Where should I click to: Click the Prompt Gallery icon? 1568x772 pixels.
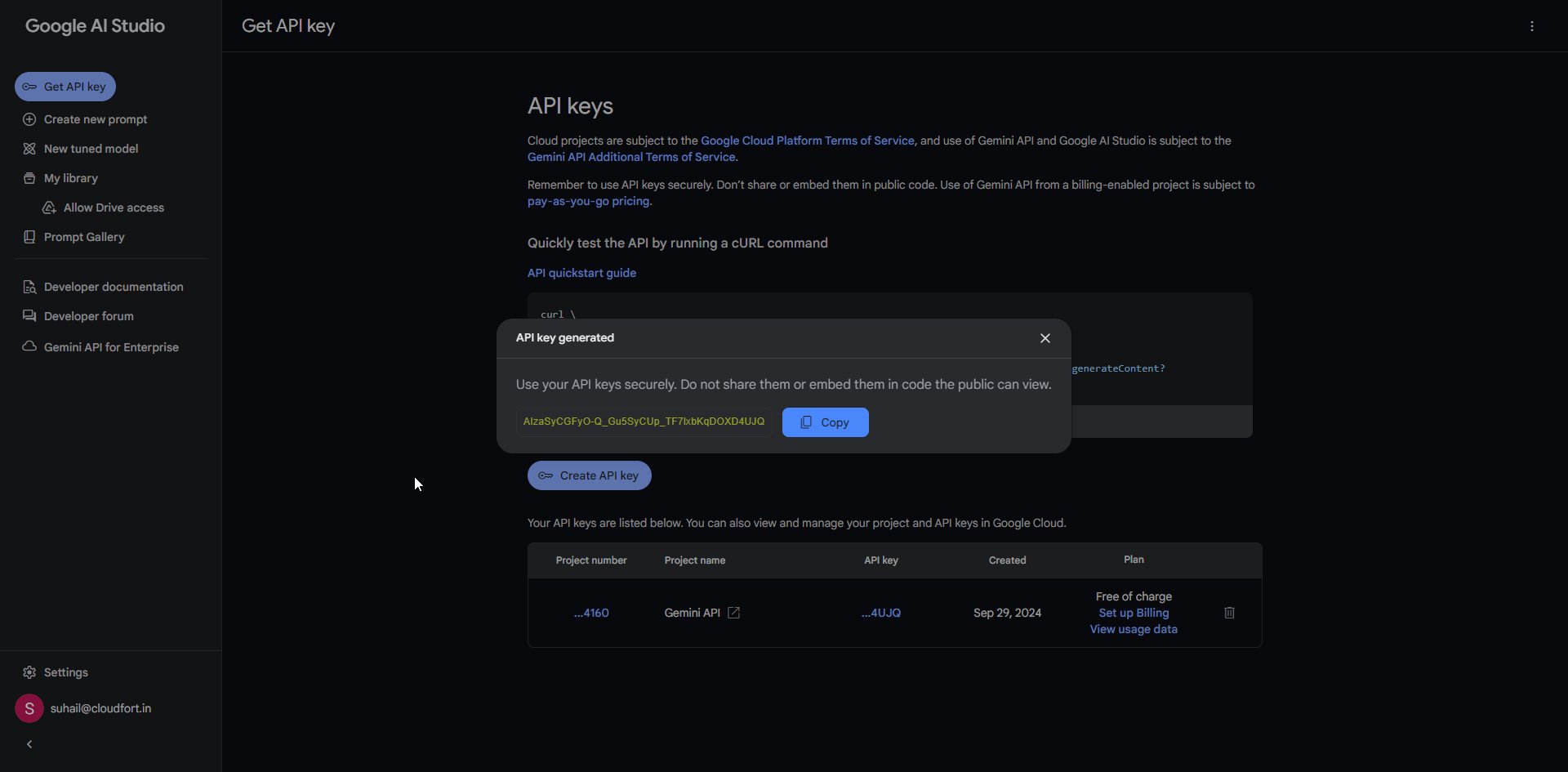coord(29,237)
